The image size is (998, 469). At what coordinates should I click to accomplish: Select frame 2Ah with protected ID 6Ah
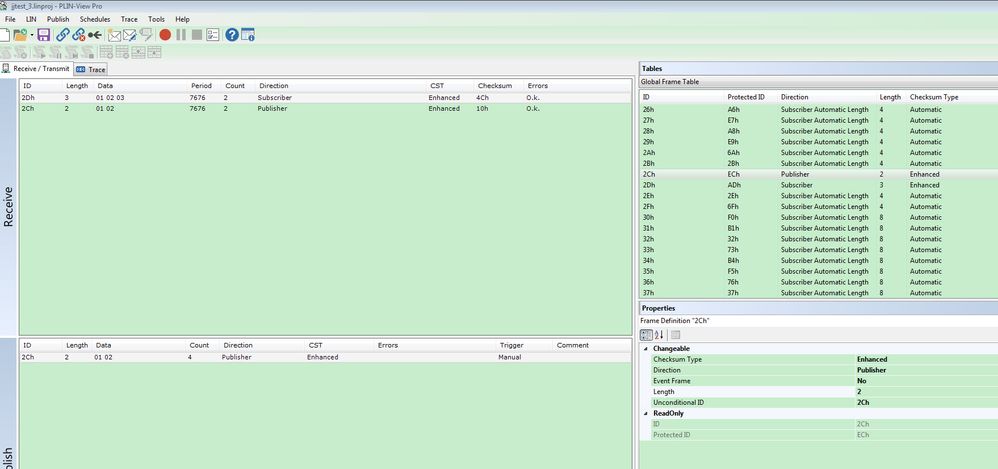point(819,153)
